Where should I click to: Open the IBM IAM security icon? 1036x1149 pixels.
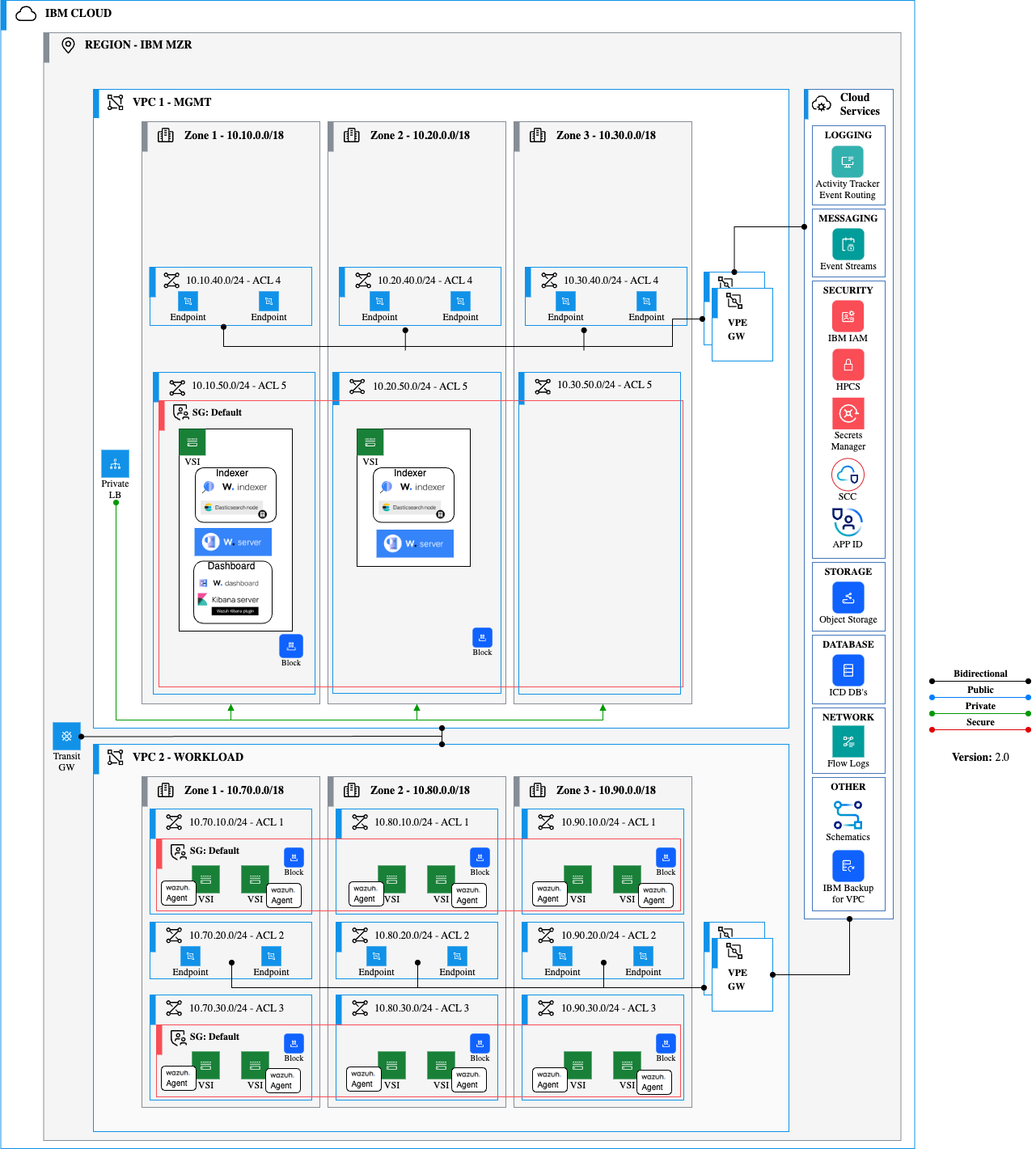coord(848,316)
